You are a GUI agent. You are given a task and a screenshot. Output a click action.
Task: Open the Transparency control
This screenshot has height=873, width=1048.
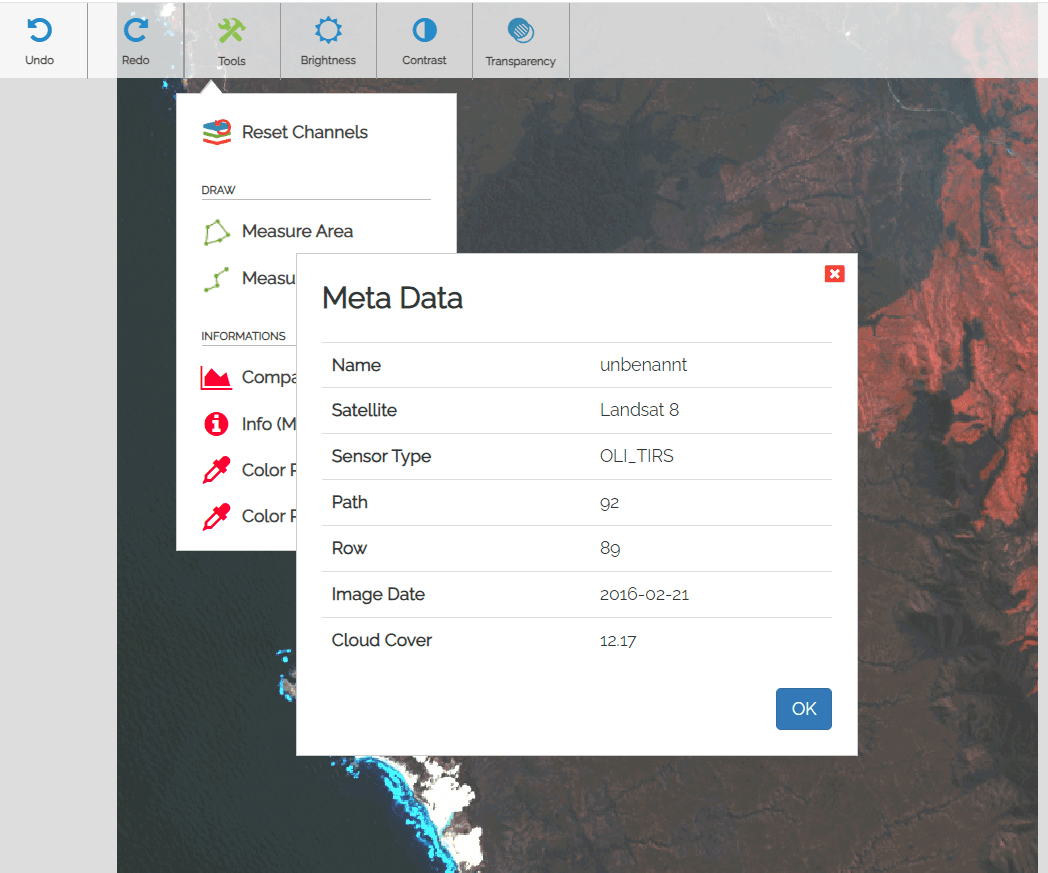(x=520, y=40)
